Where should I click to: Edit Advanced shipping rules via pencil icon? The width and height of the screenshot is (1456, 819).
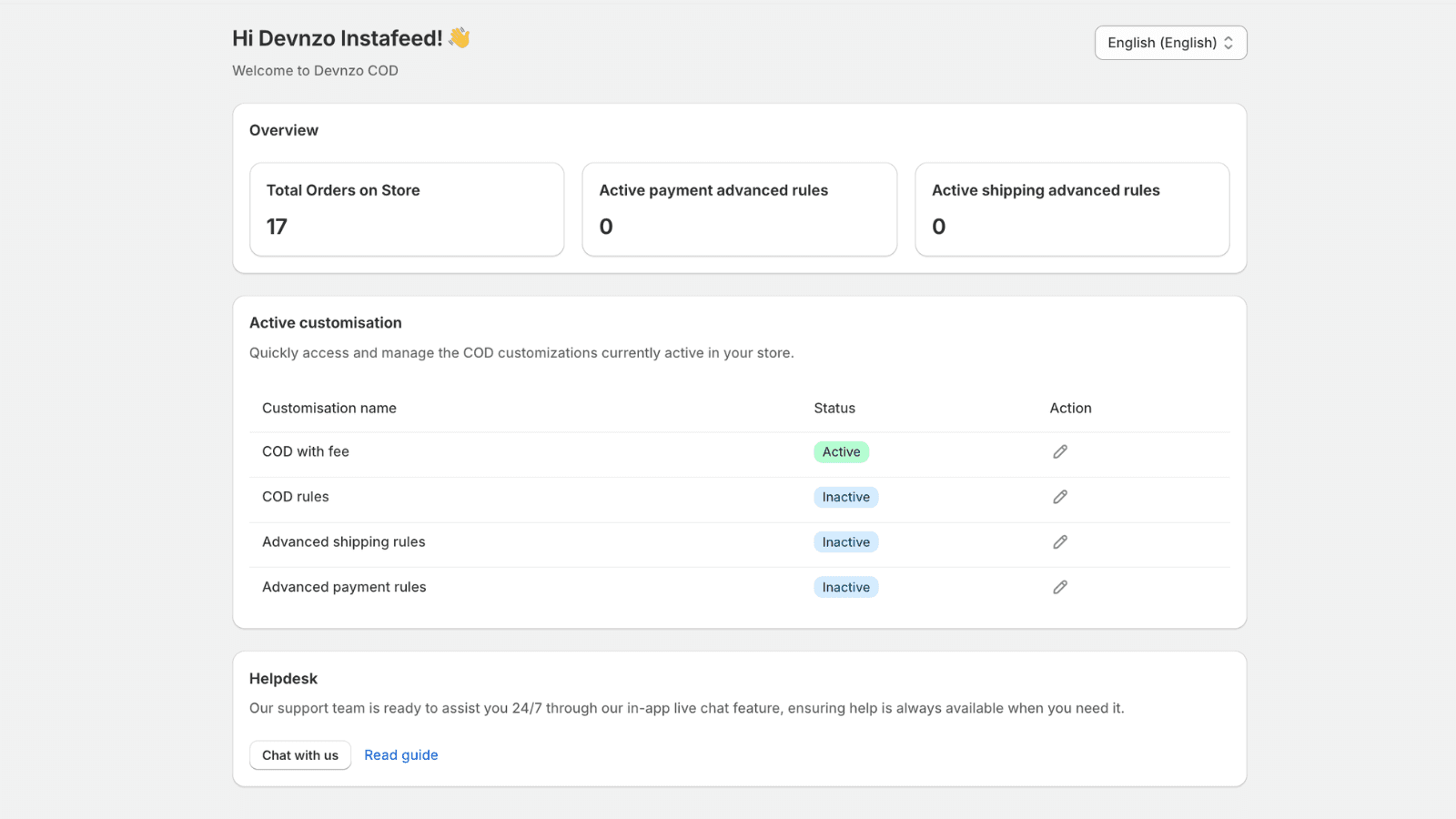[x=1060, y=542]
